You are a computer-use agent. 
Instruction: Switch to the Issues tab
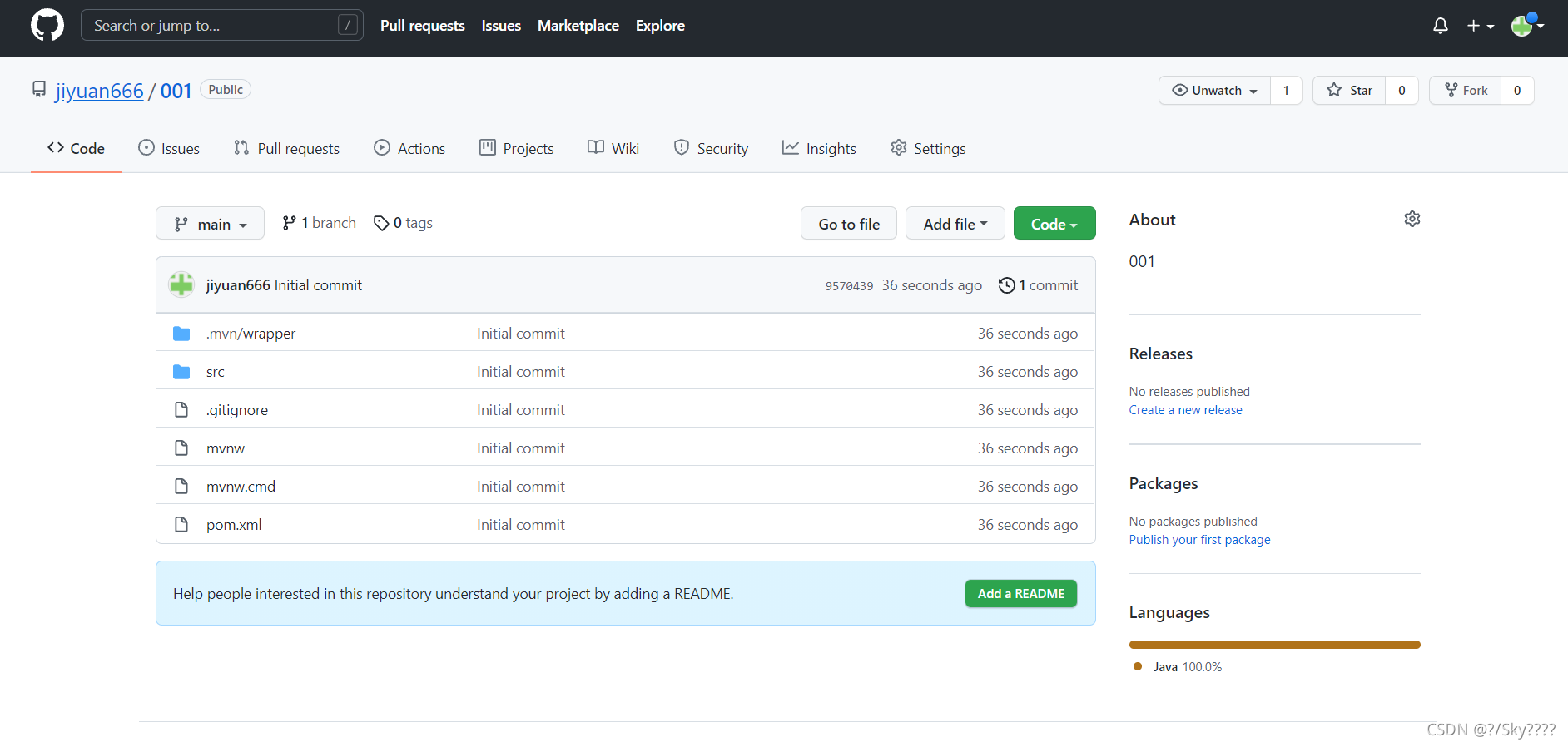(169, 148)
